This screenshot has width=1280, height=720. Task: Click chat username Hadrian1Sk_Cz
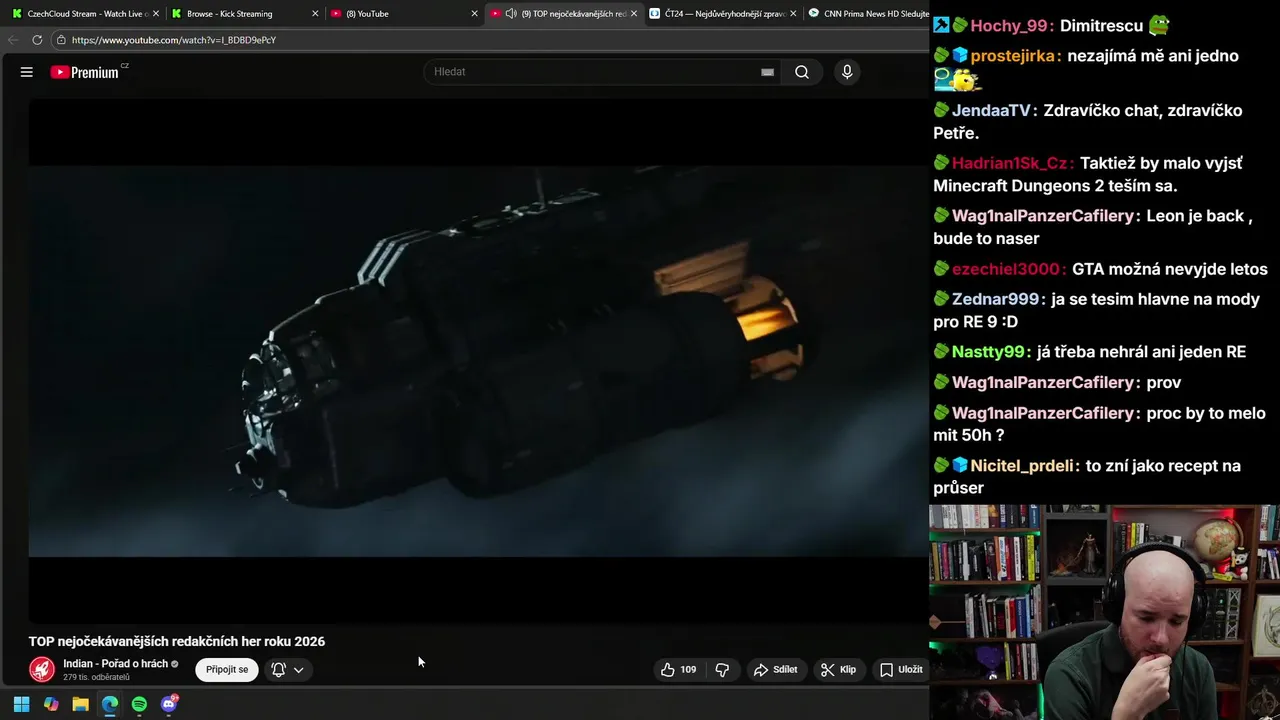tap(1010, 163)
